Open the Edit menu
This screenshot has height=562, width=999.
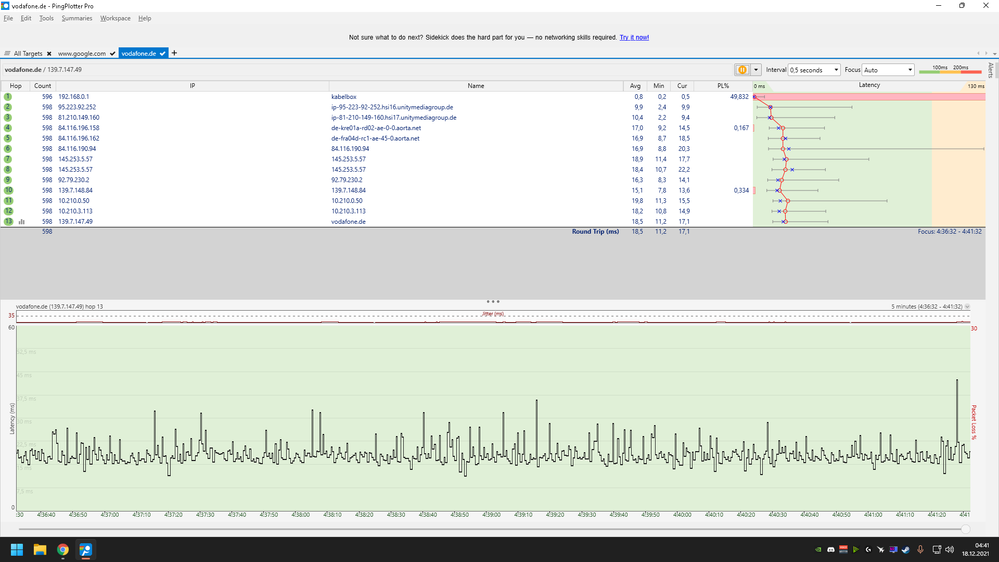26,18
